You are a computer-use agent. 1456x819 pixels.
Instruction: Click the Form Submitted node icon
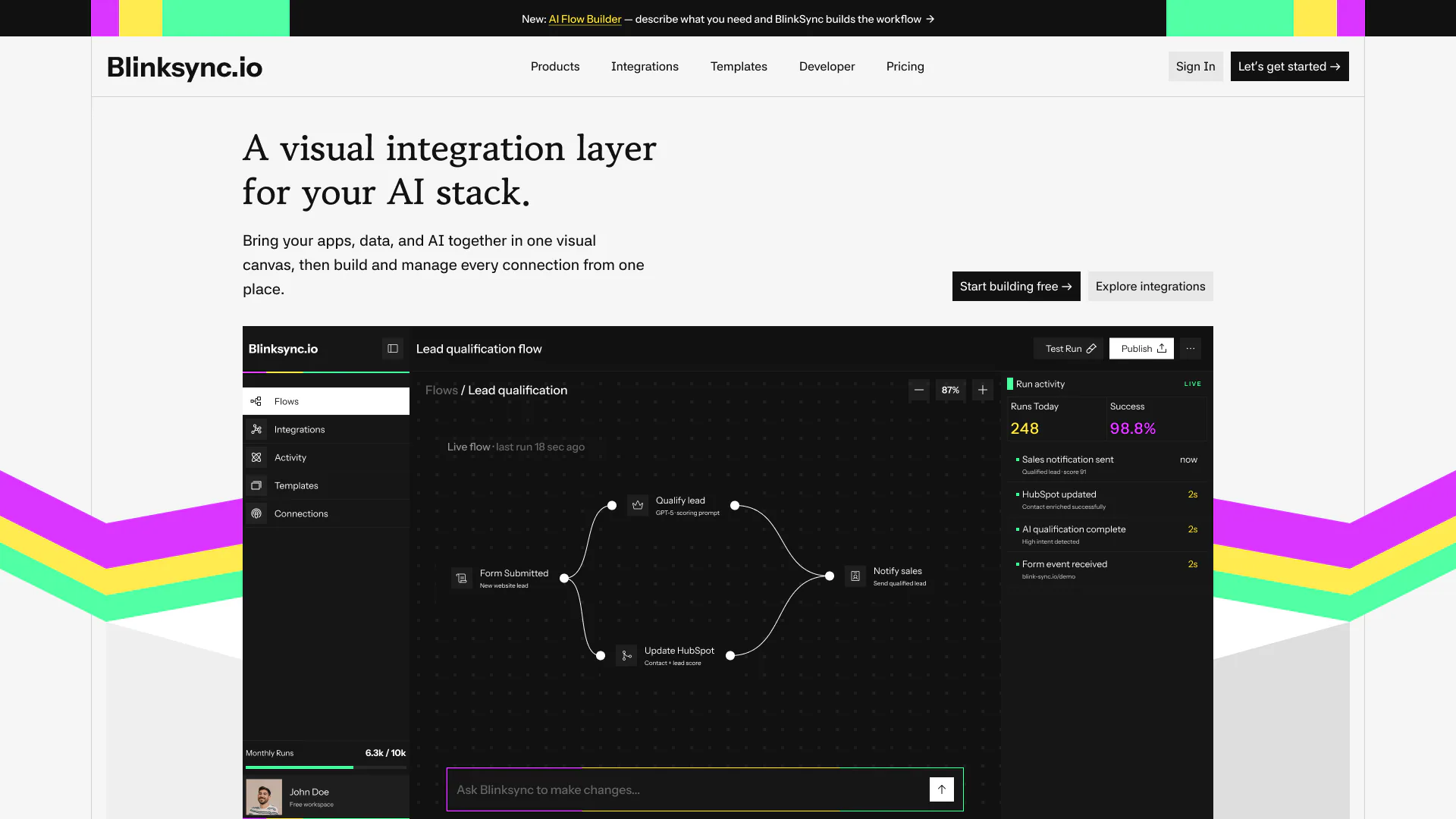pyautogui.click(x=461, y=578)
